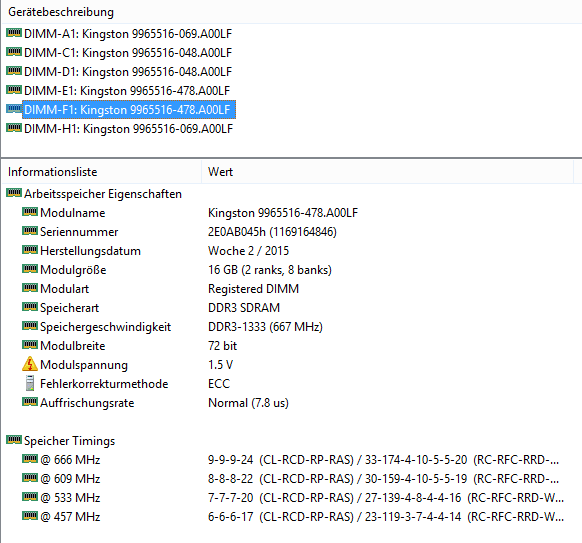
Task: Click the icon beside Speicher Timings
Action: pos(14,440)
